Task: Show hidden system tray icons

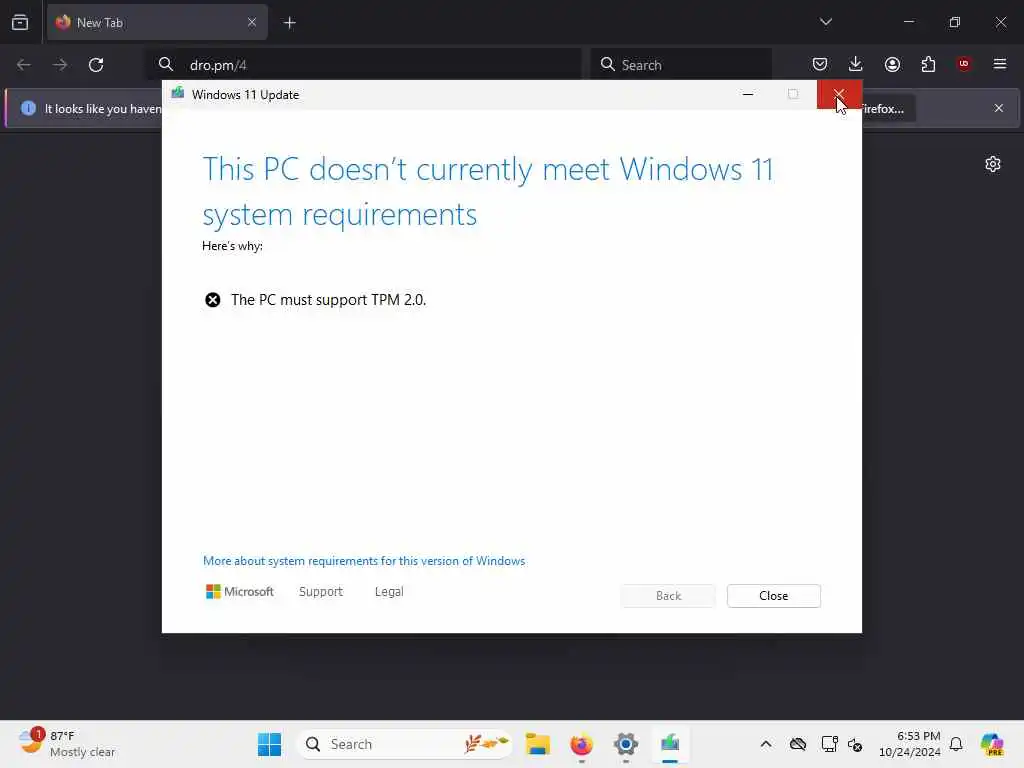Action: pos(766,744)
